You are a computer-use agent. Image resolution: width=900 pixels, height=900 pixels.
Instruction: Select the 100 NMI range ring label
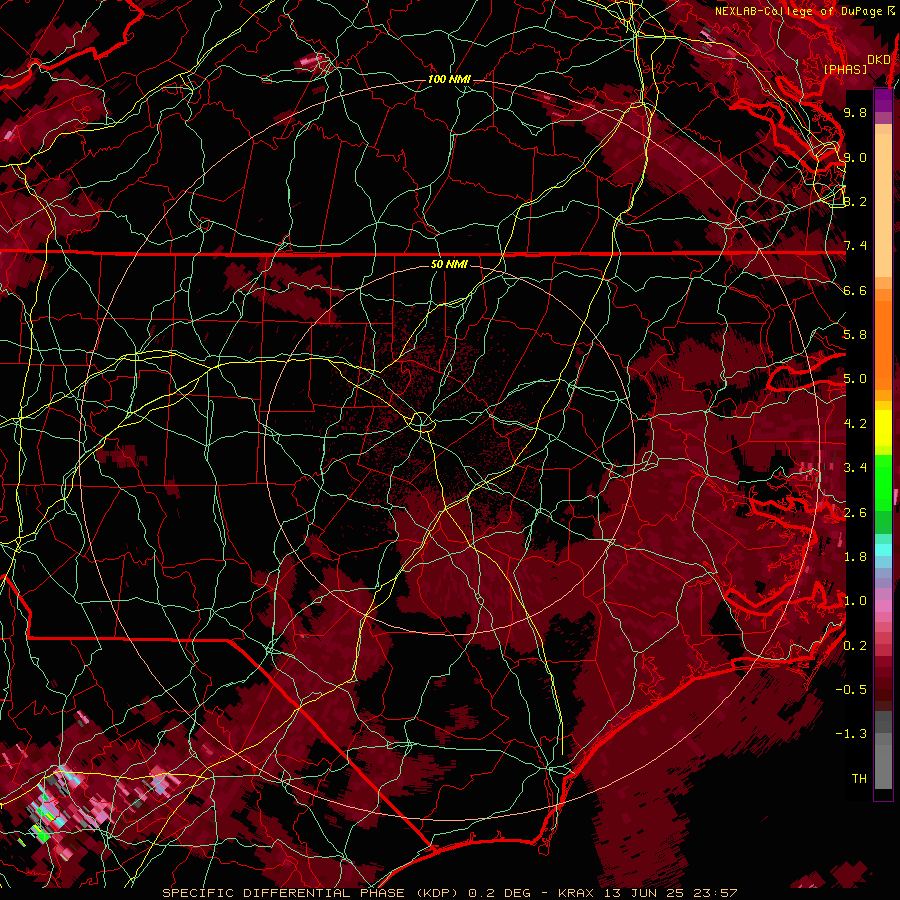click(x=449, y=79)
